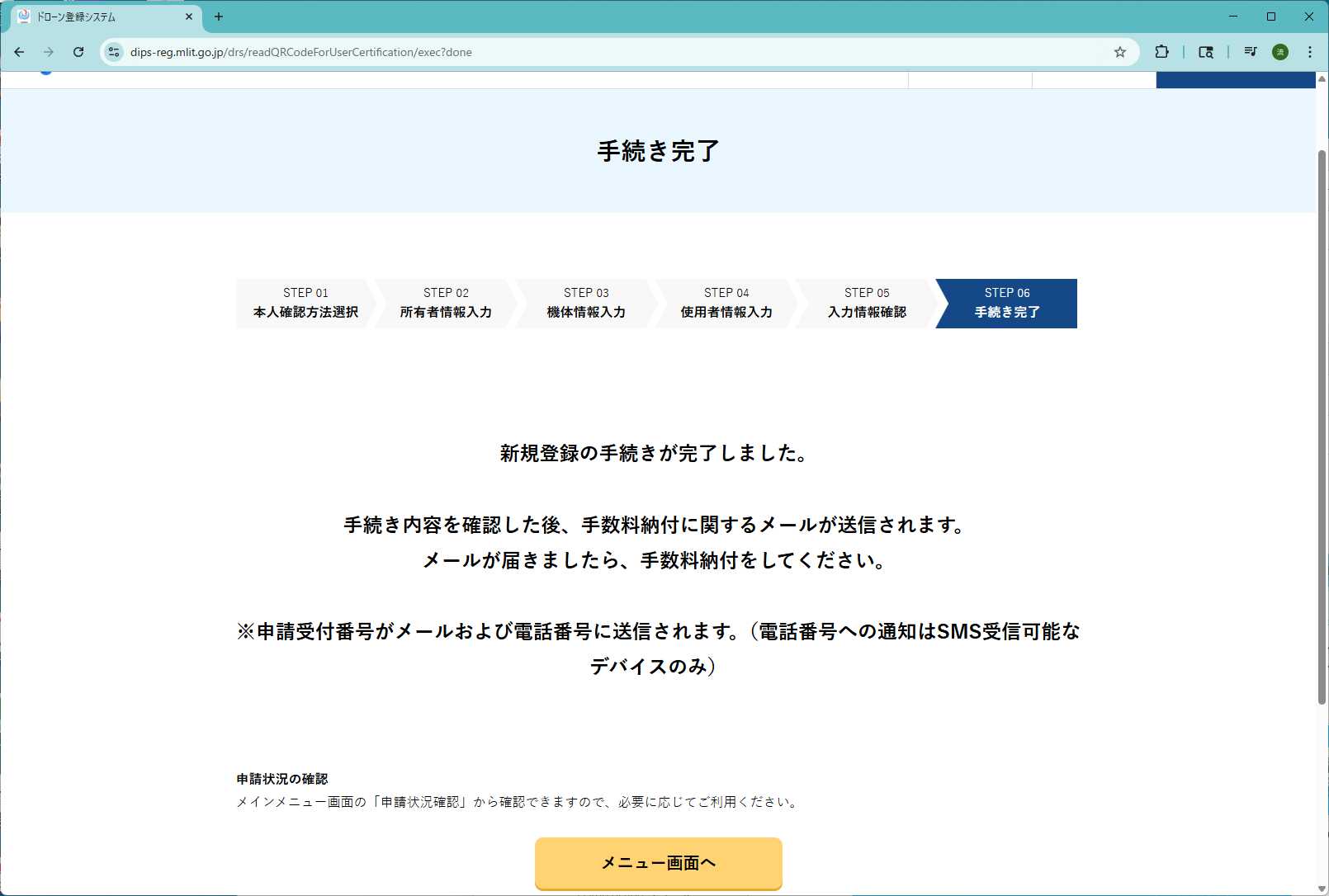Screen dimensions: 1329x896
Task: Click the line starting メールが届きましたら
Action: coord(655,560)
